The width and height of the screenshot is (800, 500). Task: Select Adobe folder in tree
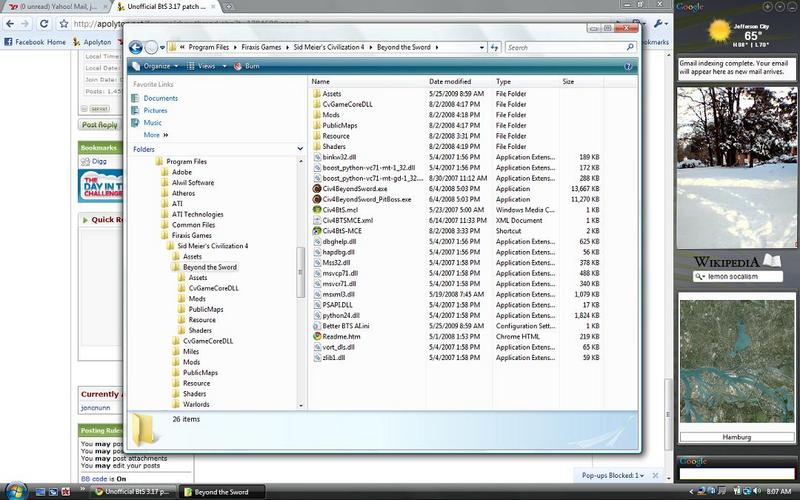182,172
